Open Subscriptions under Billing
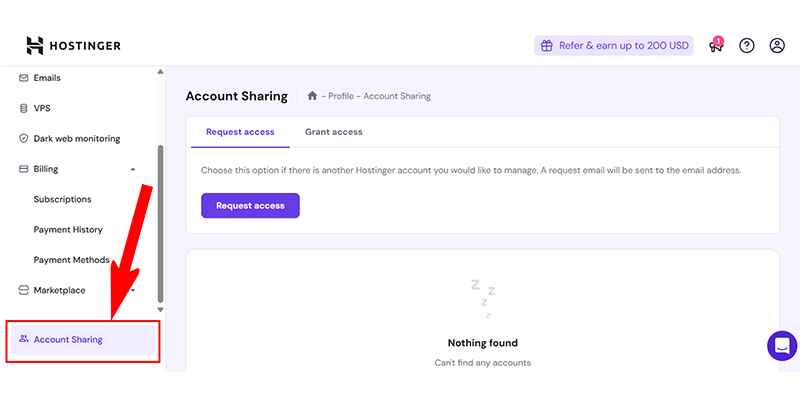Screen dimensions: 800x400 point(62,199)
